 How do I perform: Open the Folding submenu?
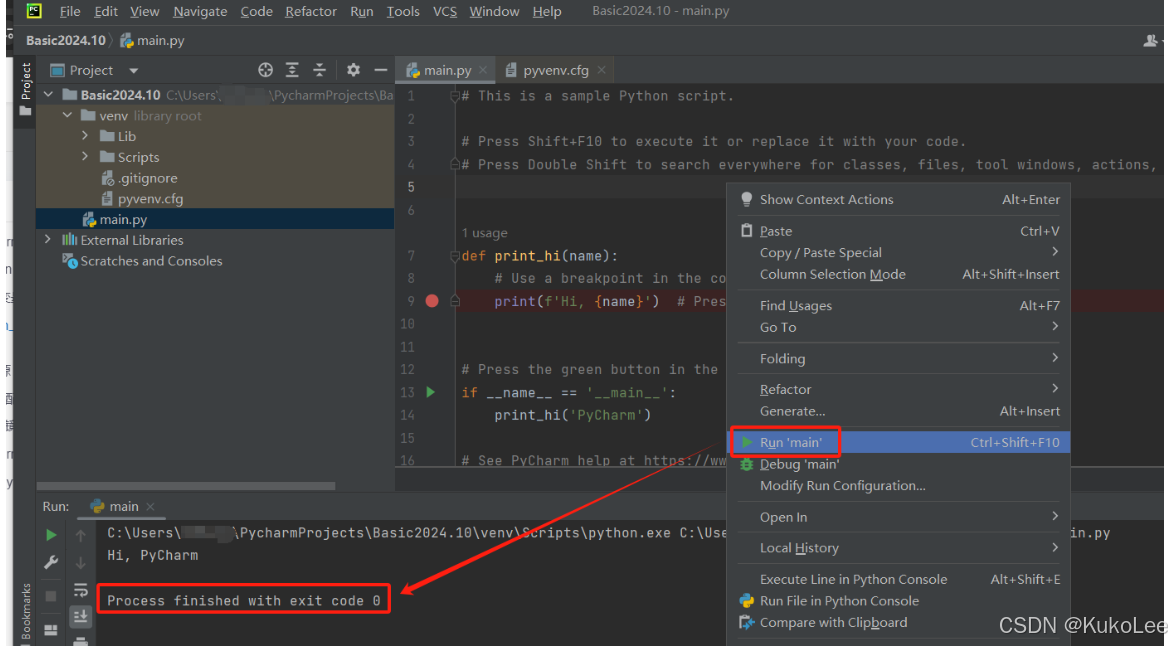coord(898,358)
